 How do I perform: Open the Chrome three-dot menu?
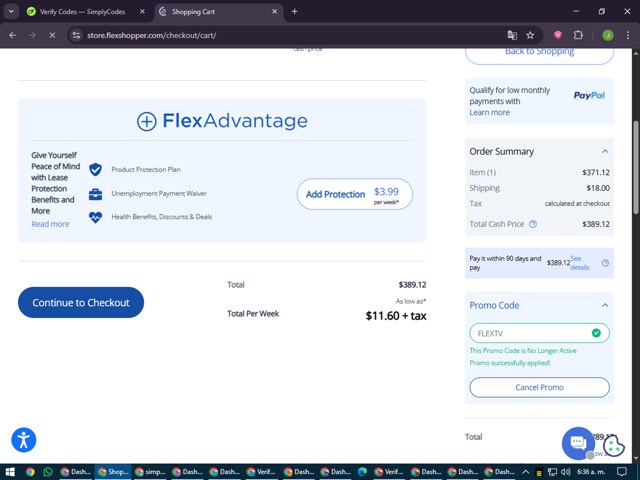628,35
